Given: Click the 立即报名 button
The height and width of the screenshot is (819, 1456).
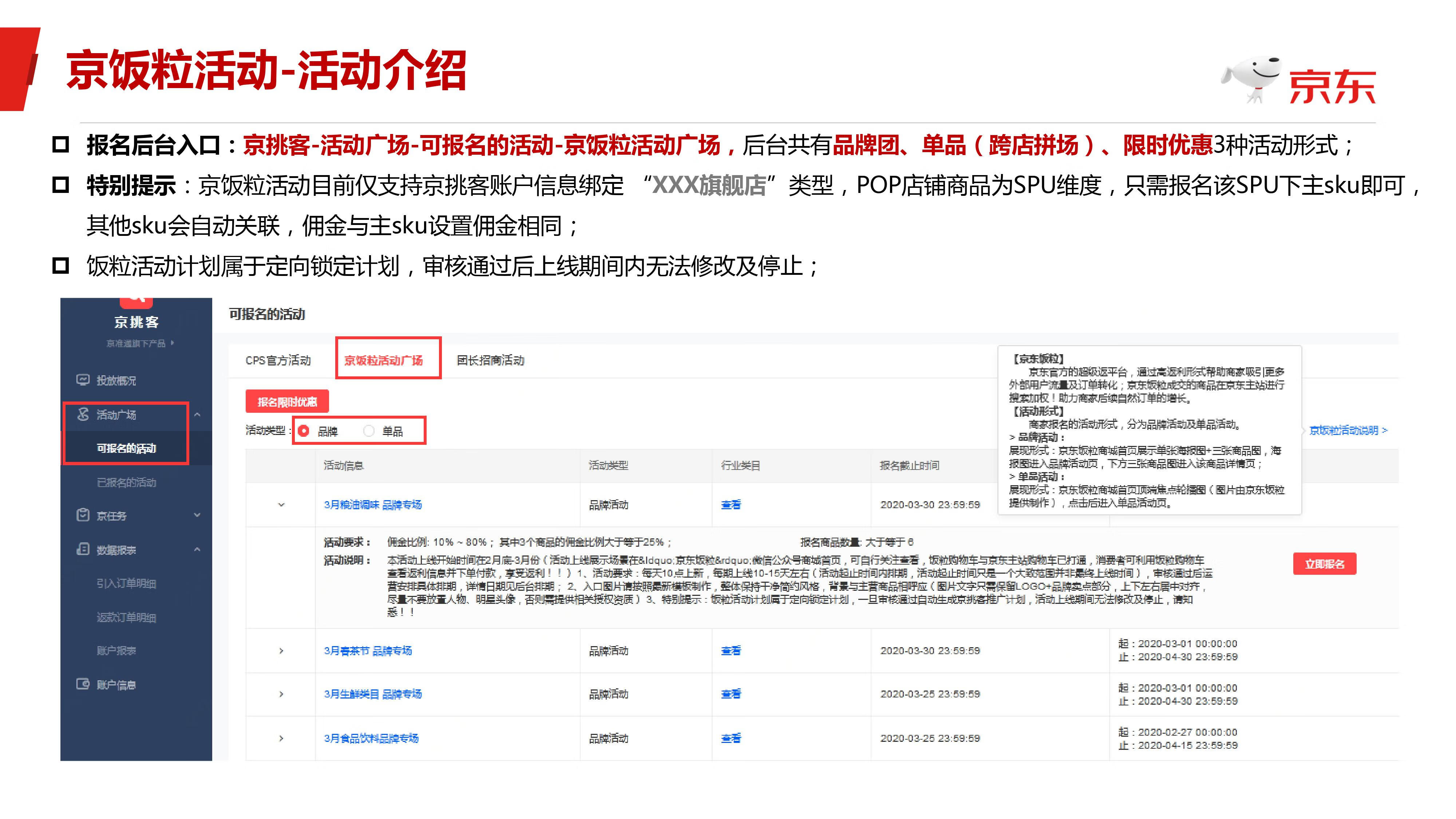Looking at the screenshot, I should point(1324,564).
